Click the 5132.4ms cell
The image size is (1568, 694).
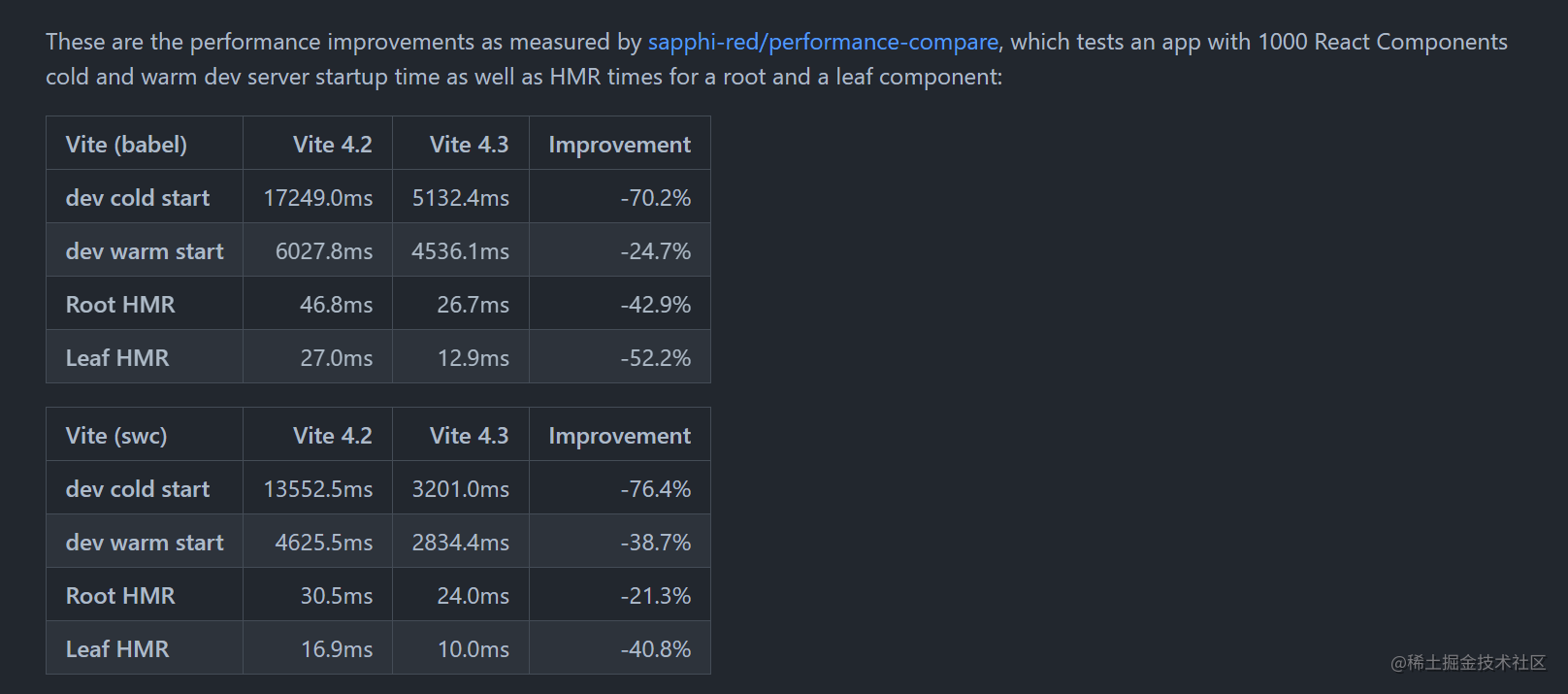pyautogui.click(x=460, y=198)
